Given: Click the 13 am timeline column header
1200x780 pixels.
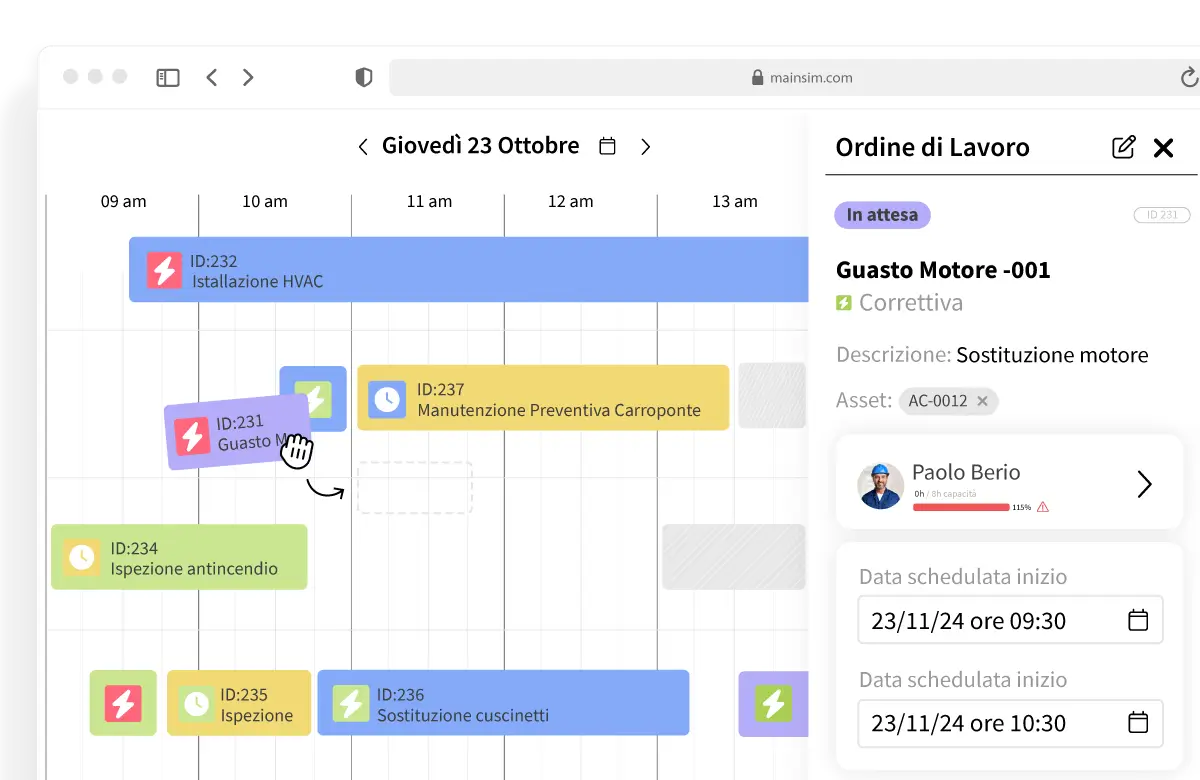Looking at the screenshot, I should pos(735,201).
